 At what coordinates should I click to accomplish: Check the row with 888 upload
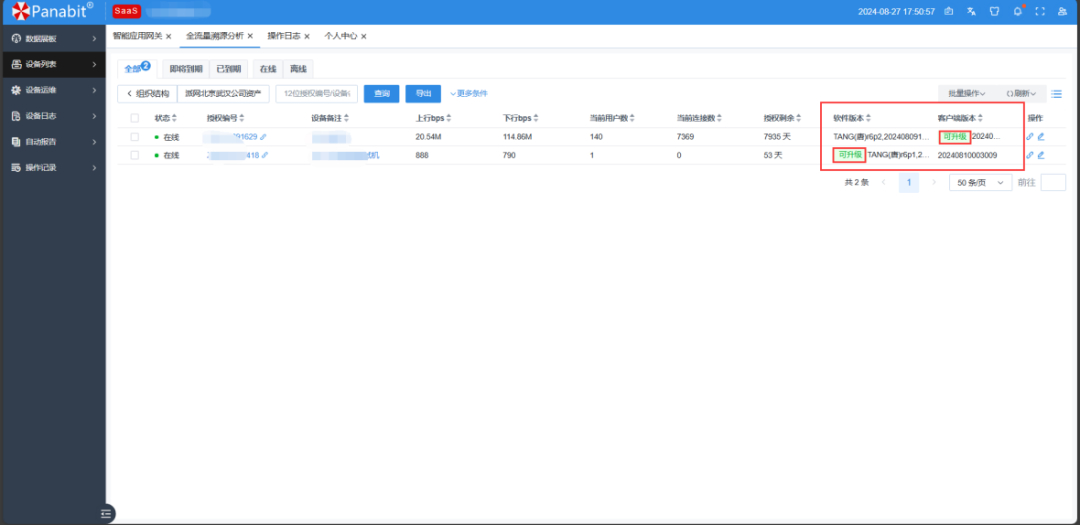(x=134, y=155)
